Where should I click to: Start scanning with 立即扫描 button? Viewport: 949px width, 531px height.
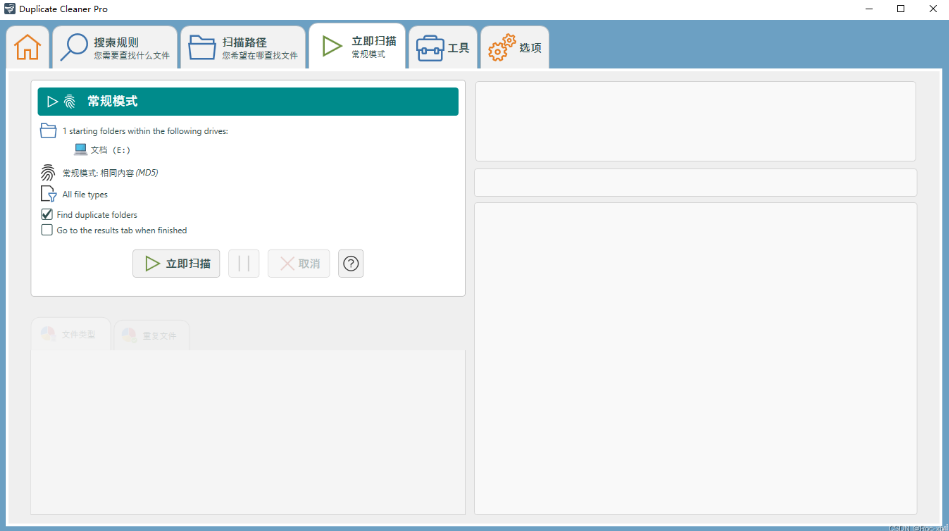pyautogui.click(x=176, y=264)
